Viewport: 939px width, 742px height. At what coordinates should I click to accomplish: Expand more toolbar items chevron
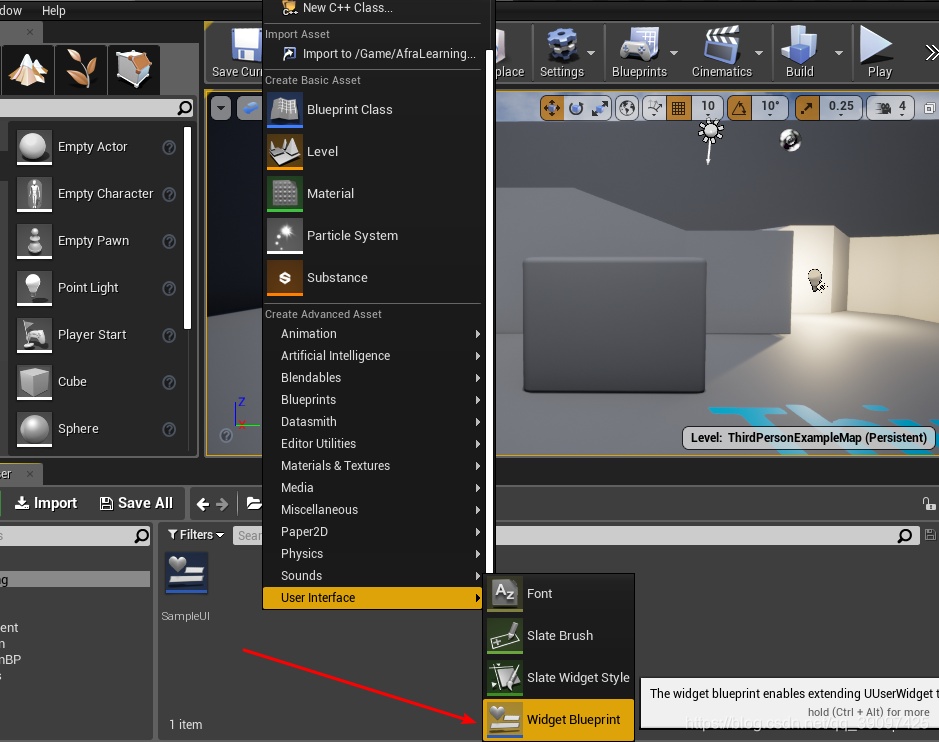pos(931,53)
